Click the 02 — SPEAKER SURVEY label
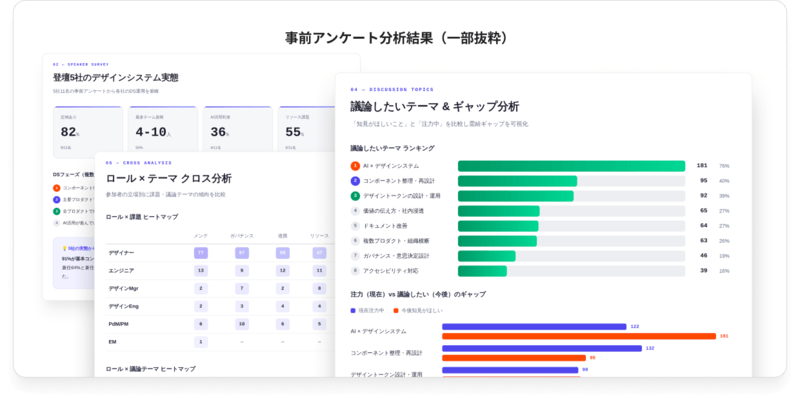 click(81, 65)
